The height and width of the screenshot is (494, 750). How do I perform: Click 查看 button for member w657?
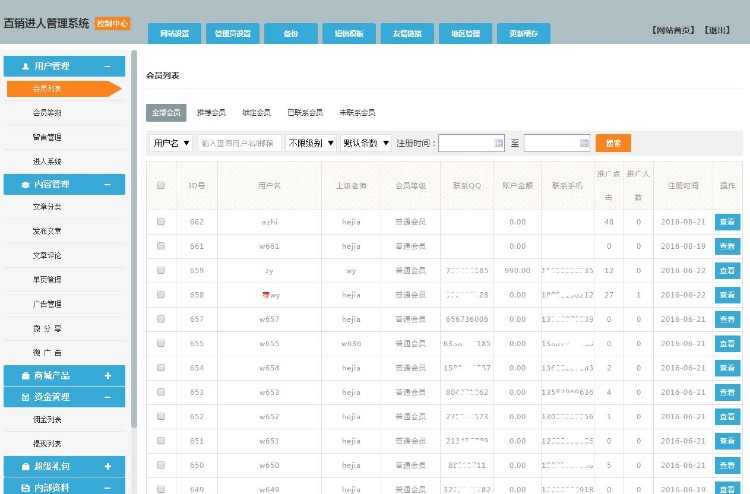point(728,319)
